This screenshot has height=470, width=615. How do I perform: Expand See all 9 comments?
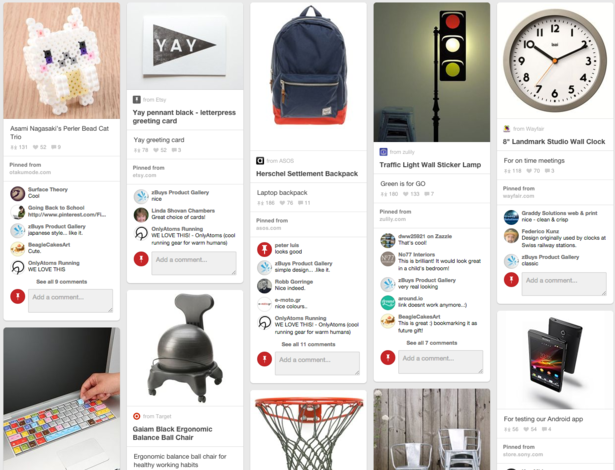tap(62, 282)
